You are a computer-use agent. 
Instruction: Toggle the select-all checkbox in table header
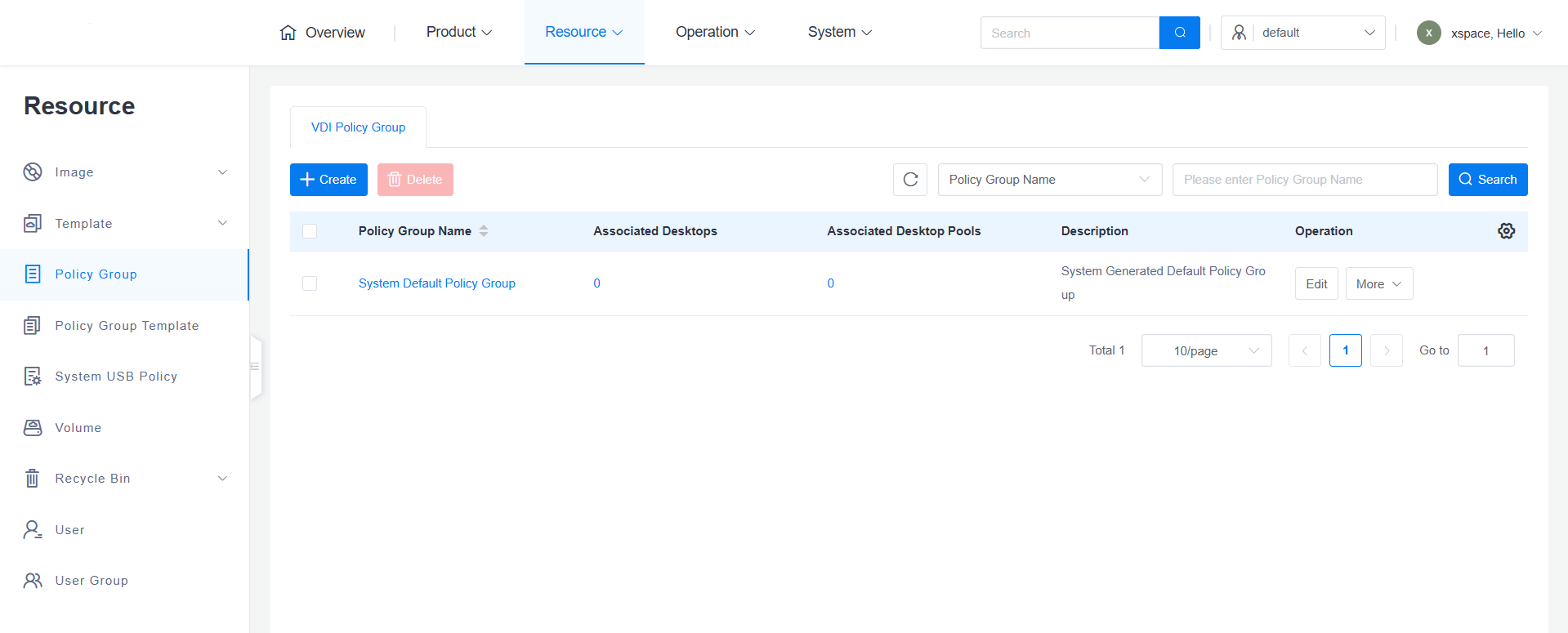310,231
